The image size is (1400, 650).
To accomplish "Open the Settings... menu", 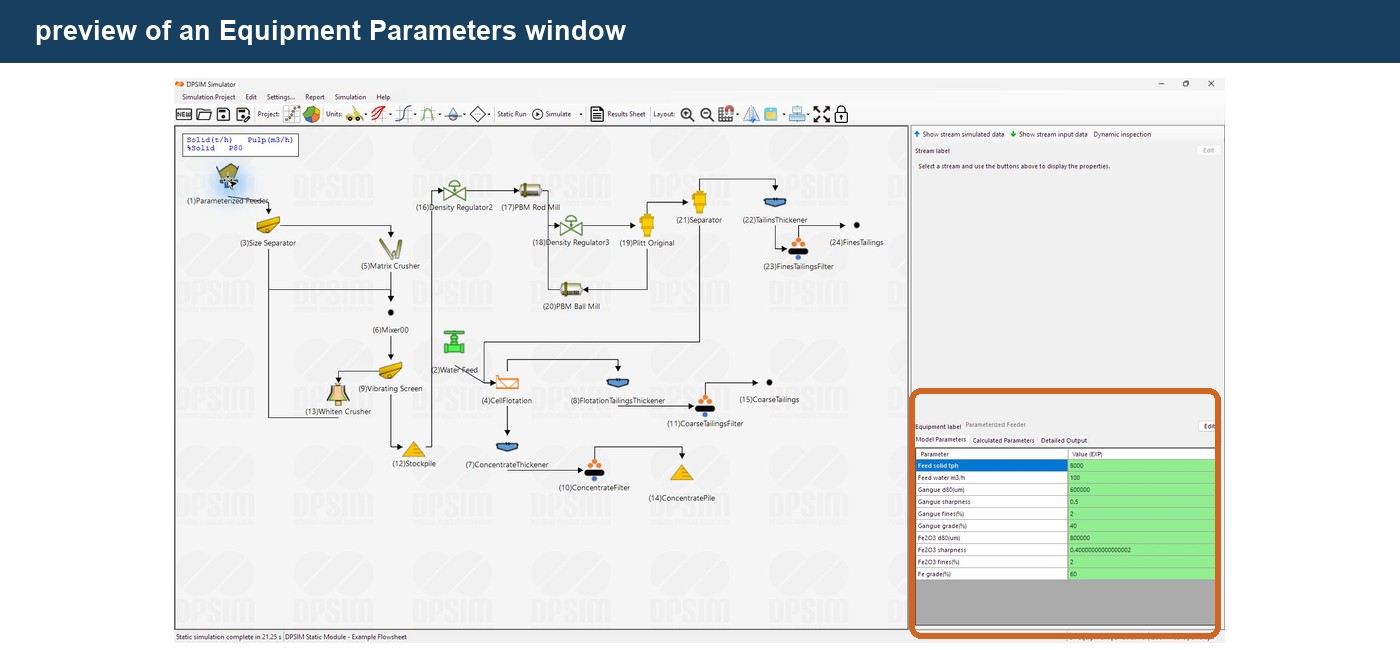I will tap(281, 97).
